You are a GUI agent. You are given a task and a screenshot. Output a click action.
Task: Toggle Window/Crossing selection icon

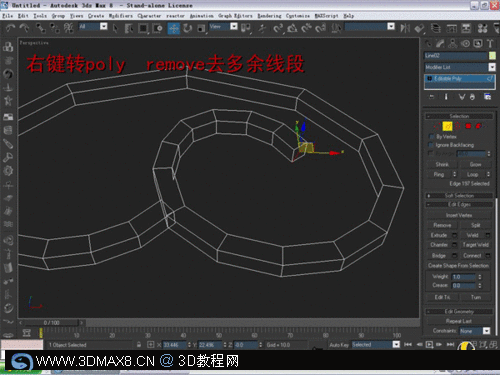(157, 28)
